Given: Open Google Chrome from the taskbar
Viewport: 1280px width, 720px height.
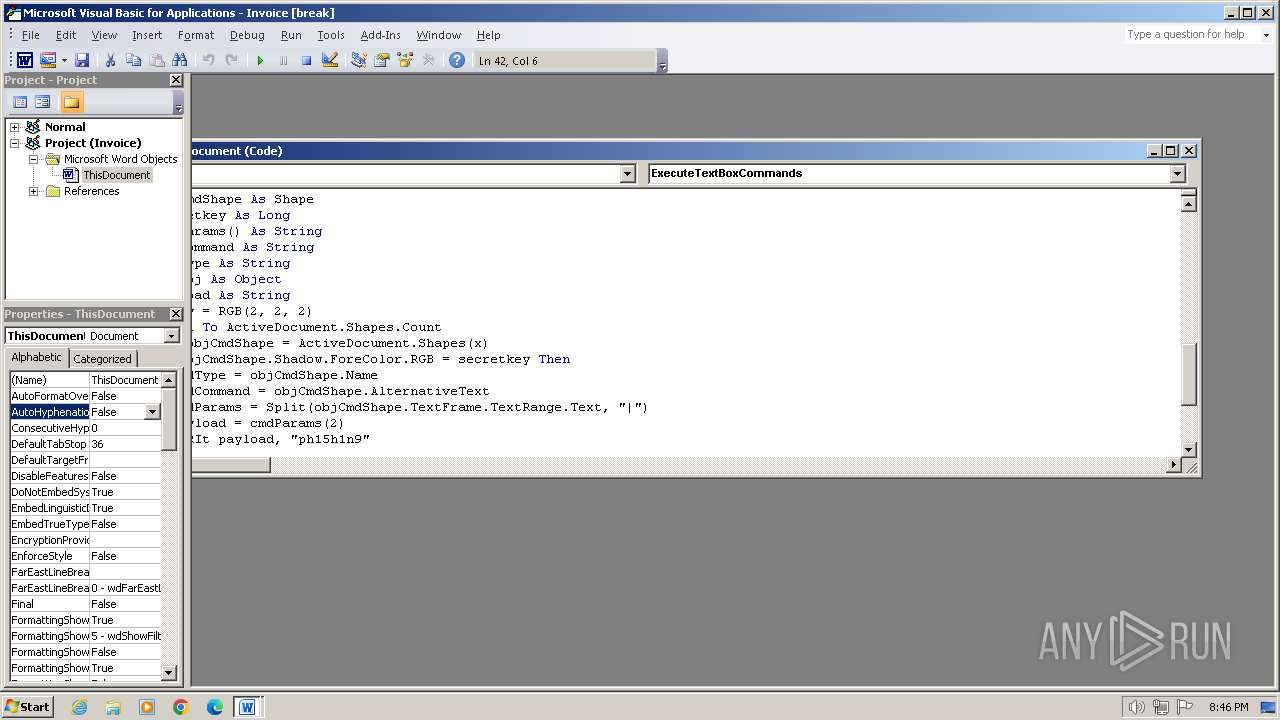Looking at the screenshot, I should 181,707.
